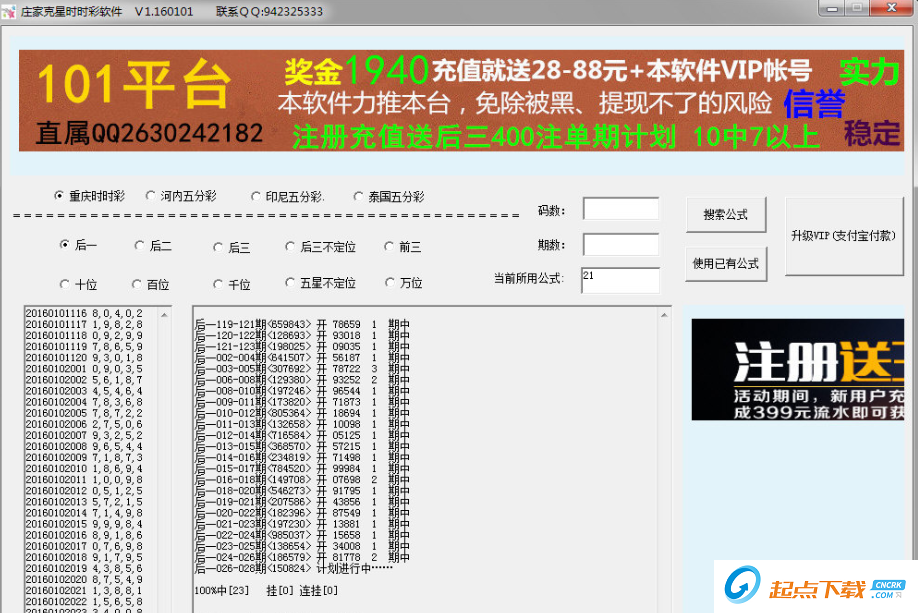The width and height of the screenshot is (918, 613).
Task: Pick the 百位 radio button
Action: (x=150, y=284)
